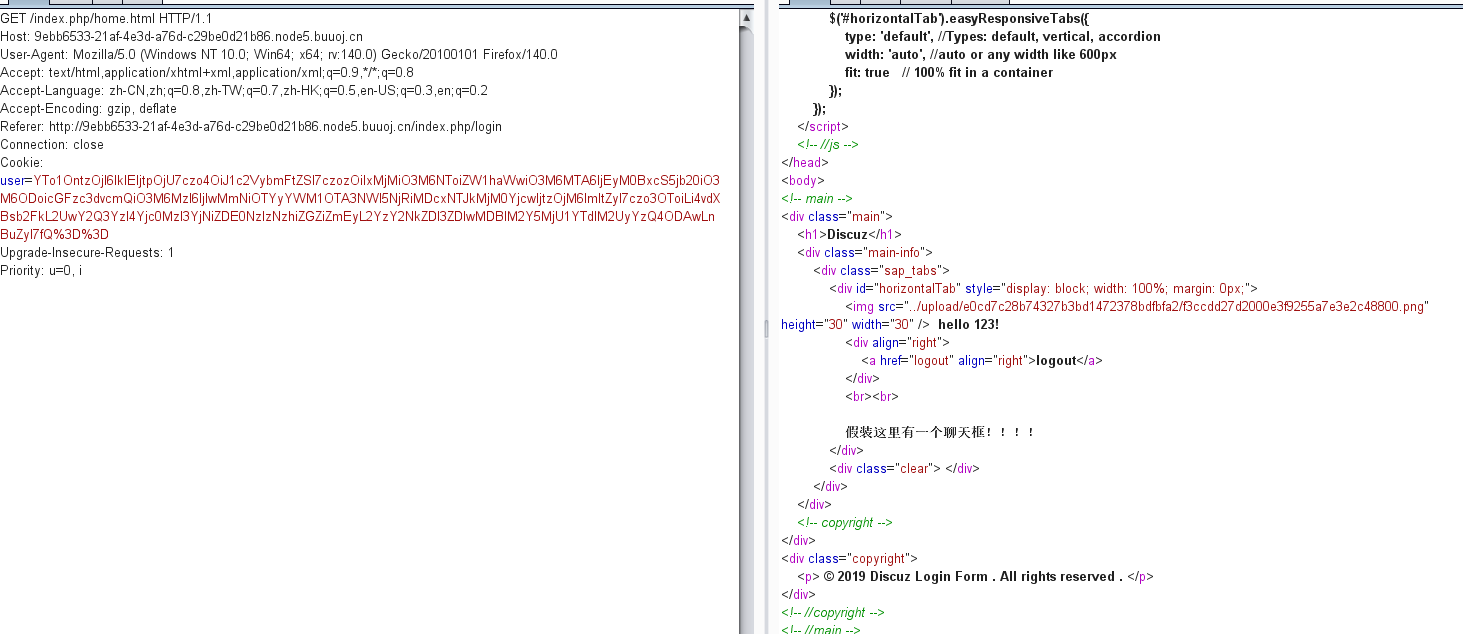Click the '© 2019 Discuz Login Form' paragraph

pyautogui.click(x=975, y=577)
